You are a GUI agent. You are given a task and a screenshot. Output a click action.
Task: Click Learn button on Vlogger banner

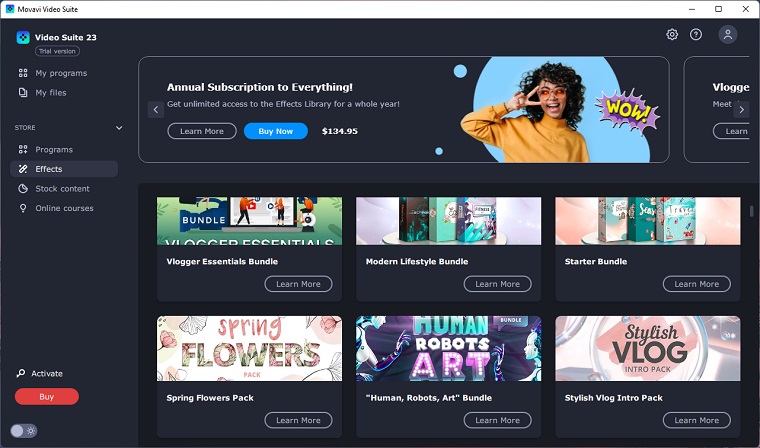click(x=731, y=131)
